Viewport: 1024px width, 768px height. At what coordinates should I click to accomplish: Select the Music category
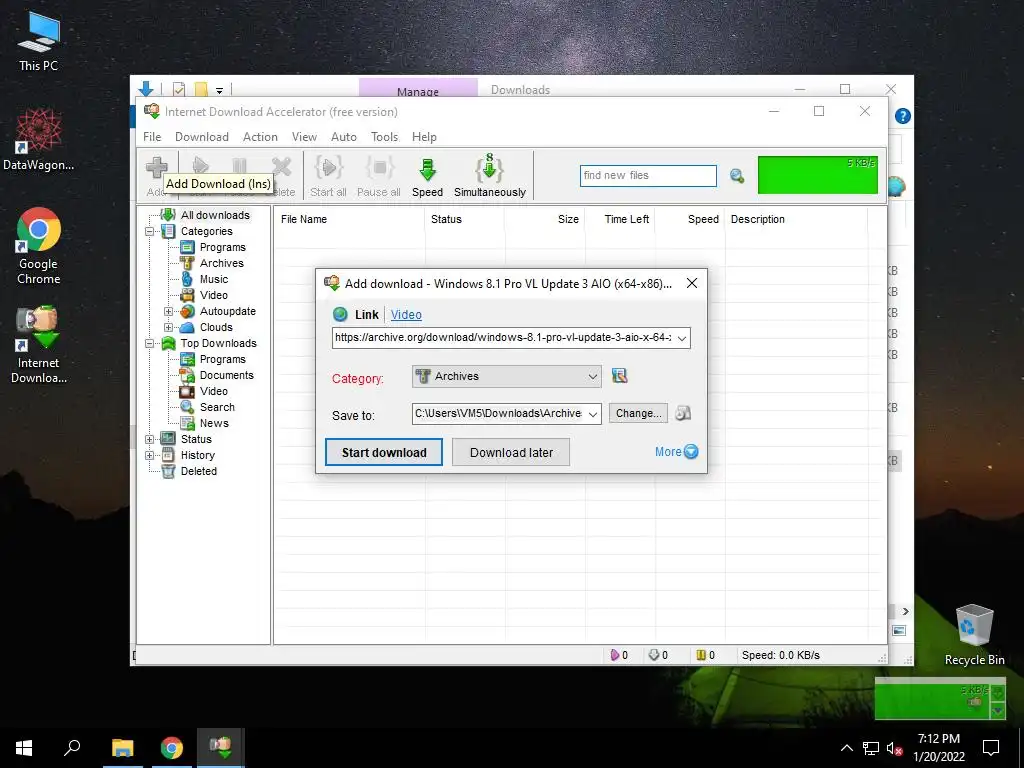pyautogui.click(x=214, y=279)
